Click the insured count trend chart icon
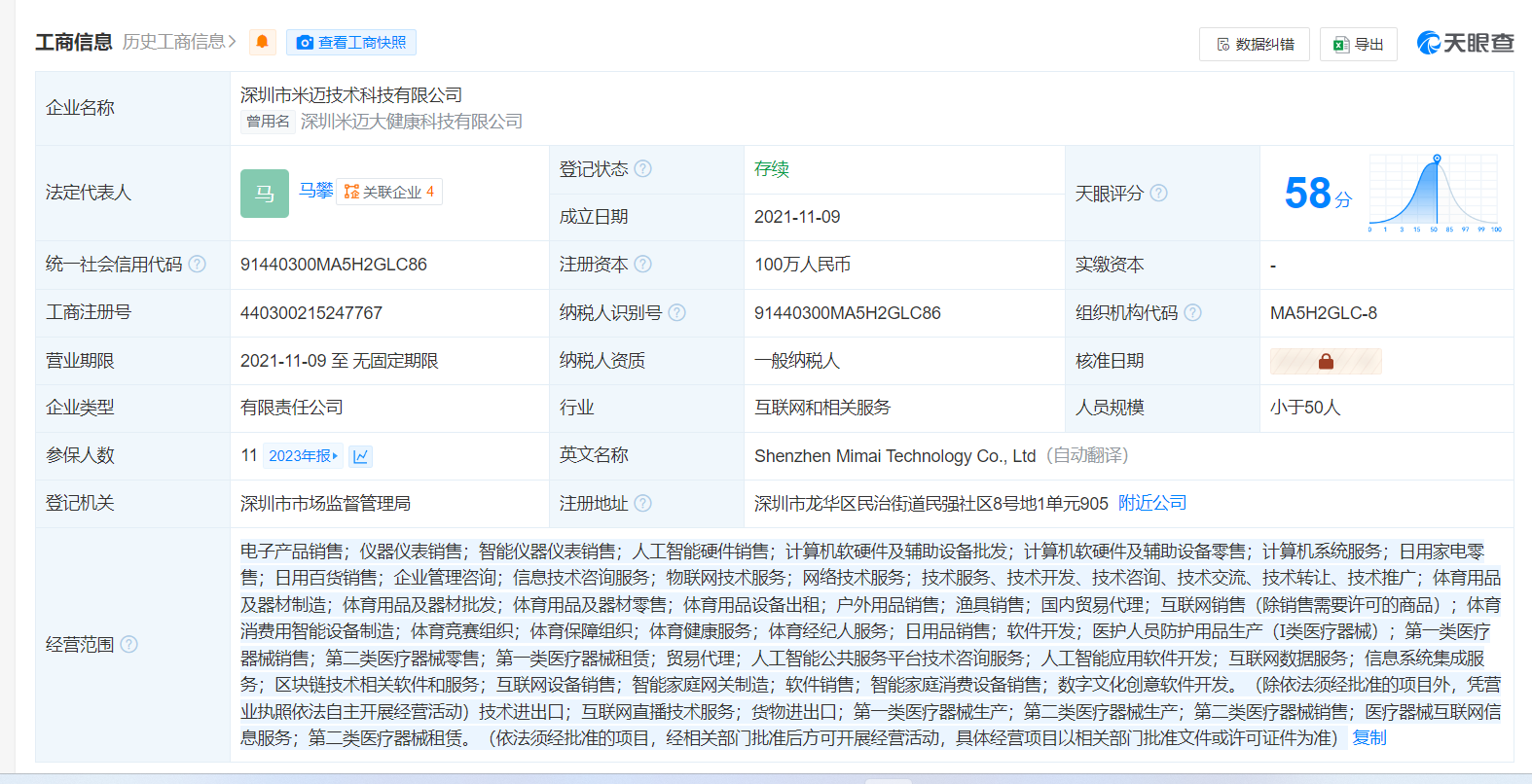The width and height of the screenshot is (1532, 784). pos(360,455)
